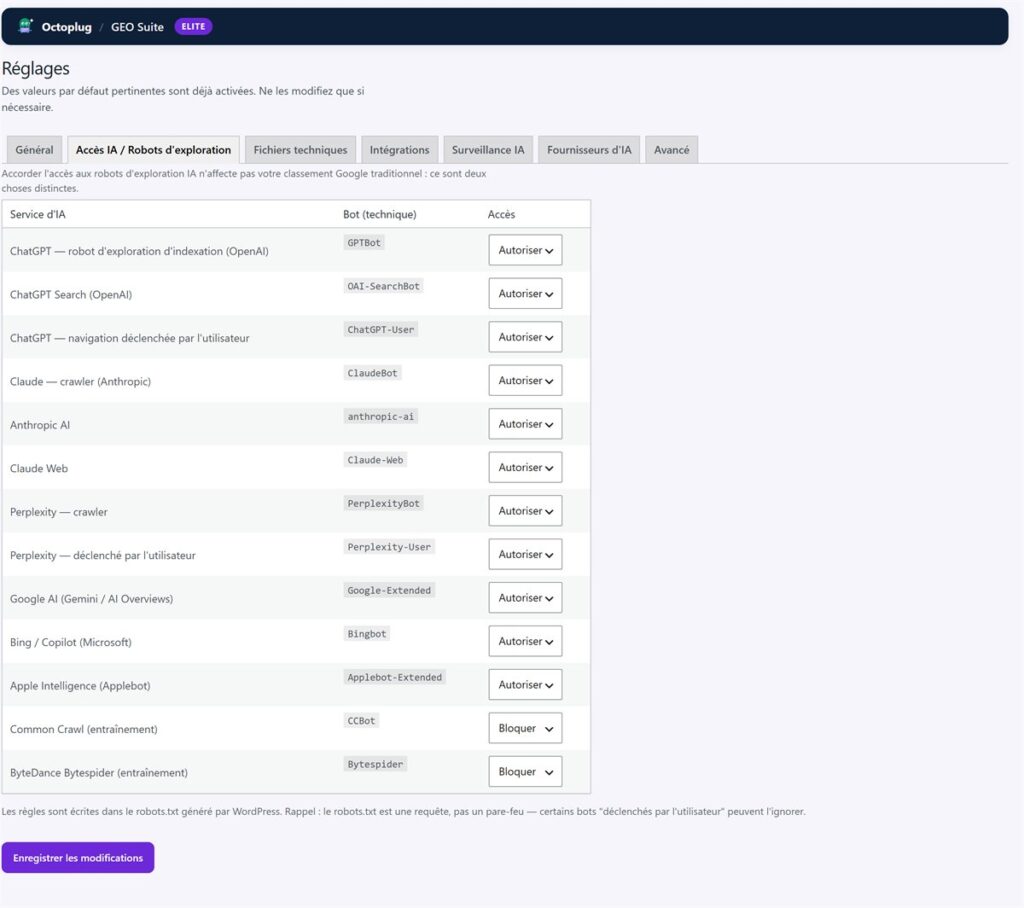Screen dimensions: 1024x908
Task: Click the Octoplug logo icon
Action: click(25, 25)
